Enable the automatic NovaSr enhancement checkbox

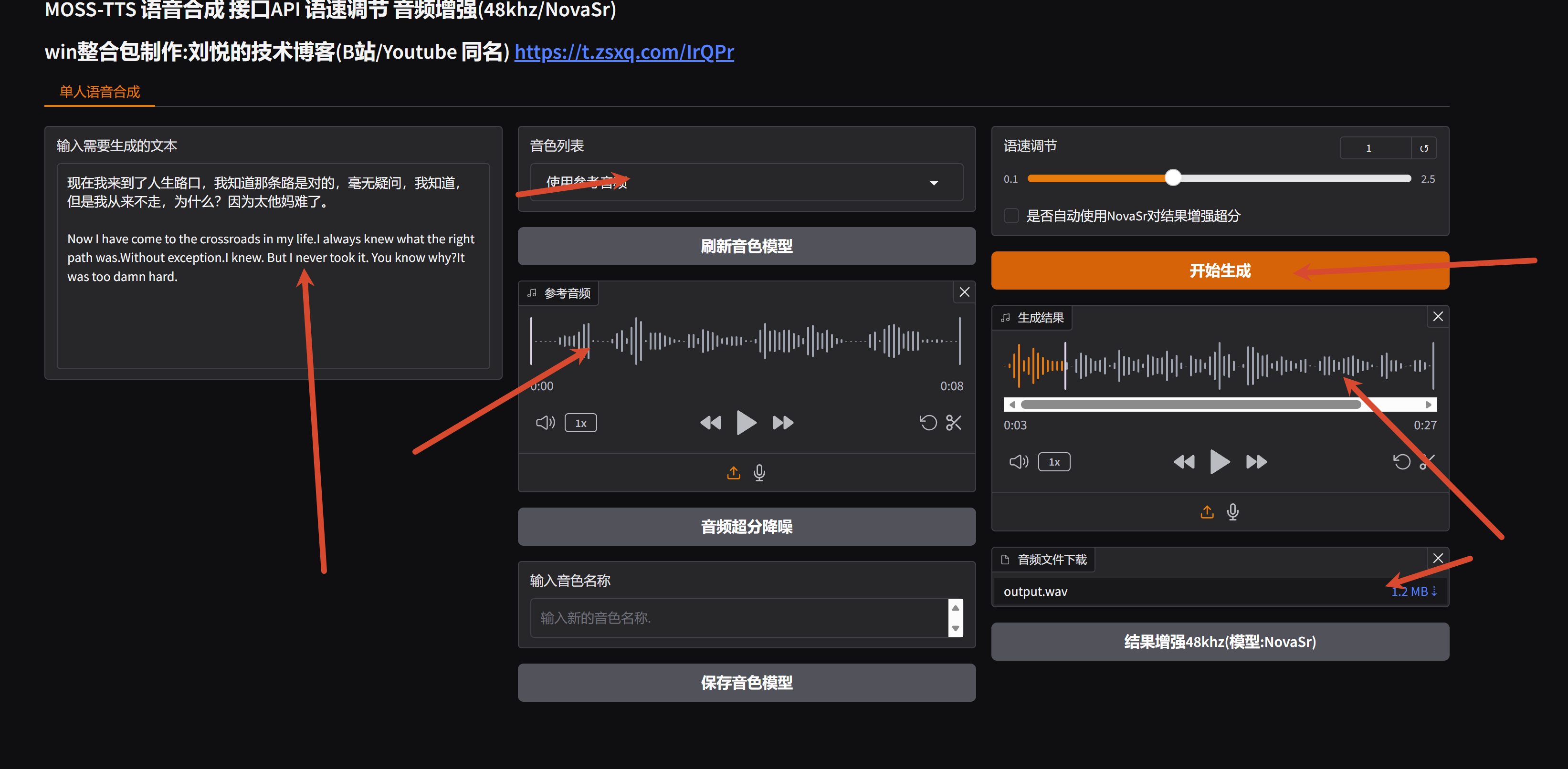[1011, 215]
